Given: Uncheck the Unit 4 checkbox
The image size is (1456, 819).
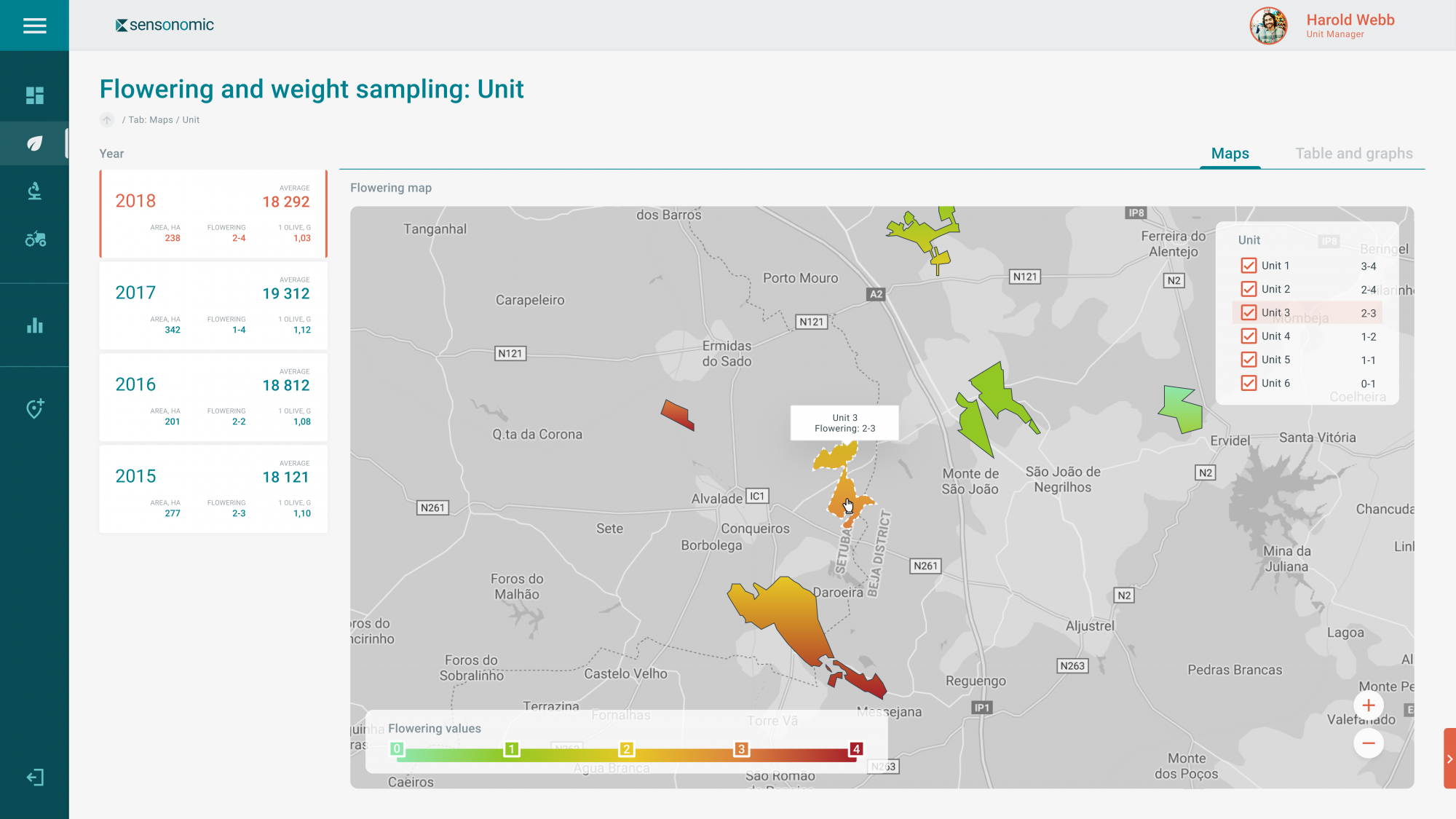Looking at the screenshot, I should pos(1249,336).
